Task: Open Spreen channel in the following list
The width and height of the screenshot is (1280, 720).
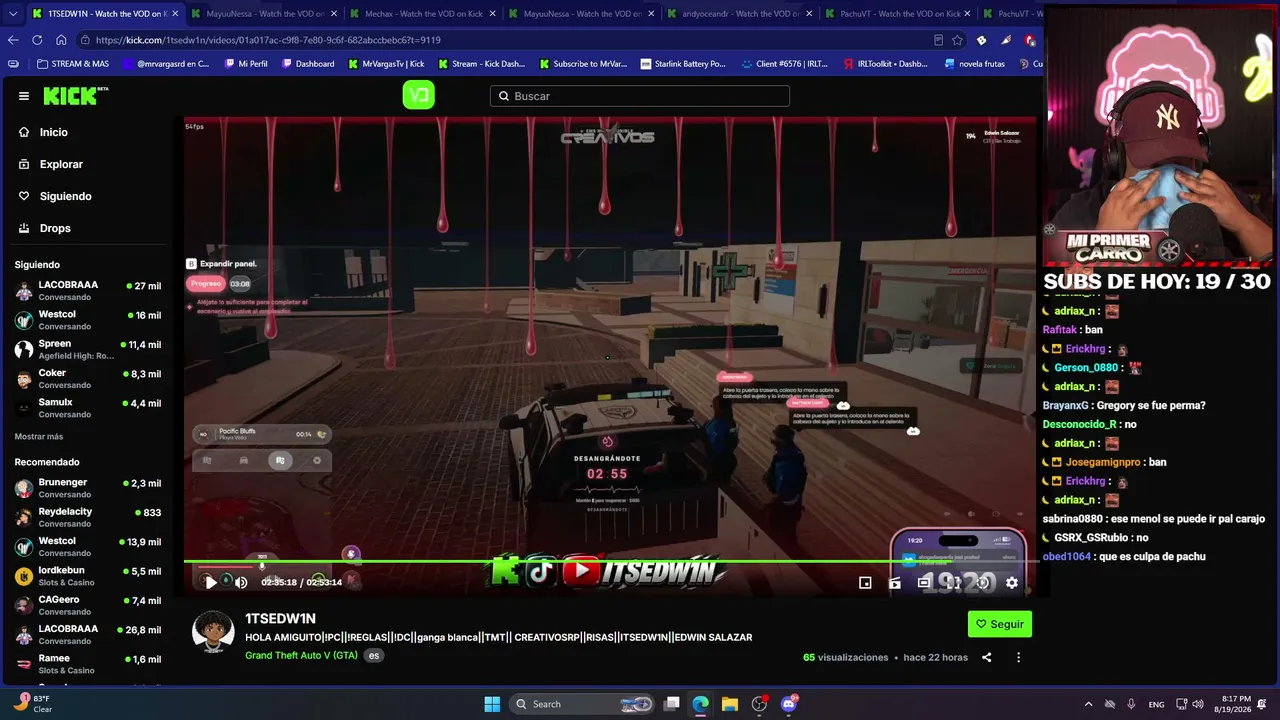Action: click(x=88, y=349)
